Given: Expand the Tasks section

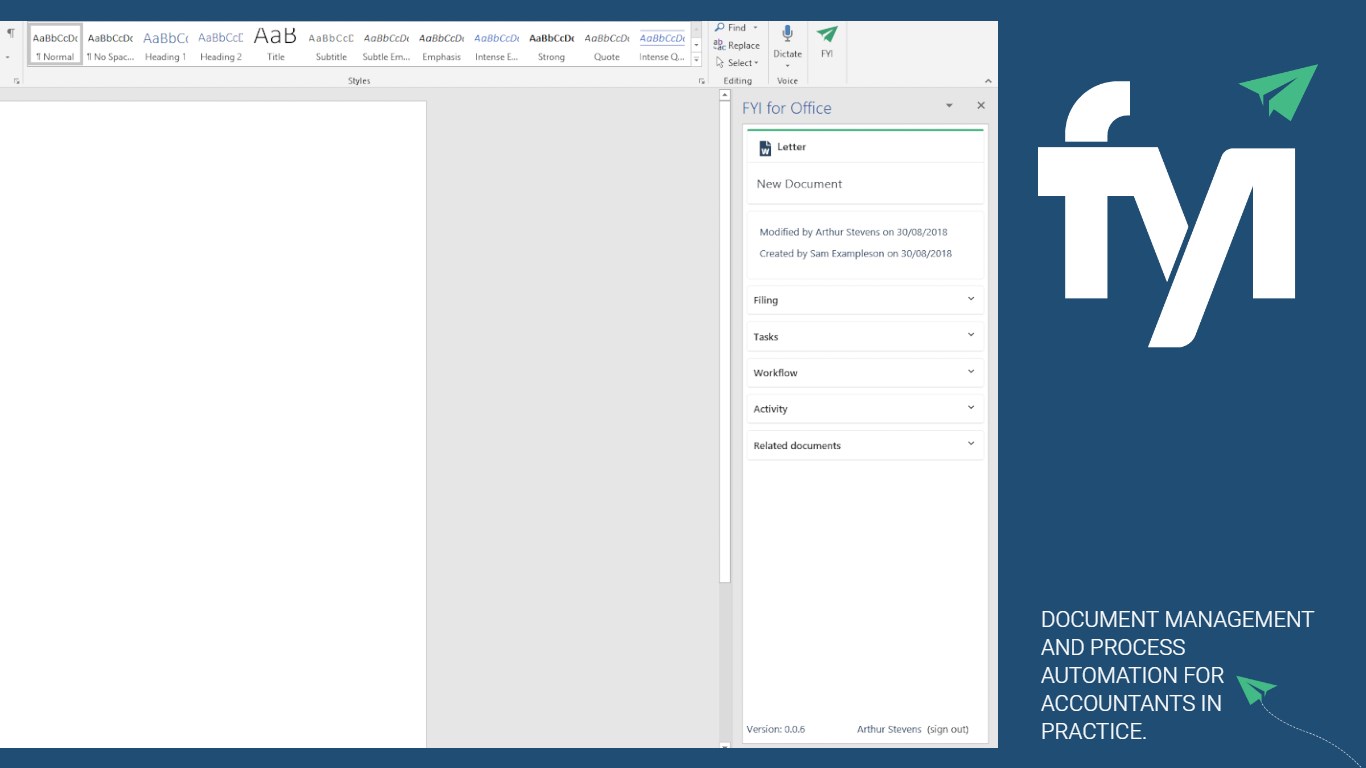Looking at the screenshot, I should [x=865, y=337].
